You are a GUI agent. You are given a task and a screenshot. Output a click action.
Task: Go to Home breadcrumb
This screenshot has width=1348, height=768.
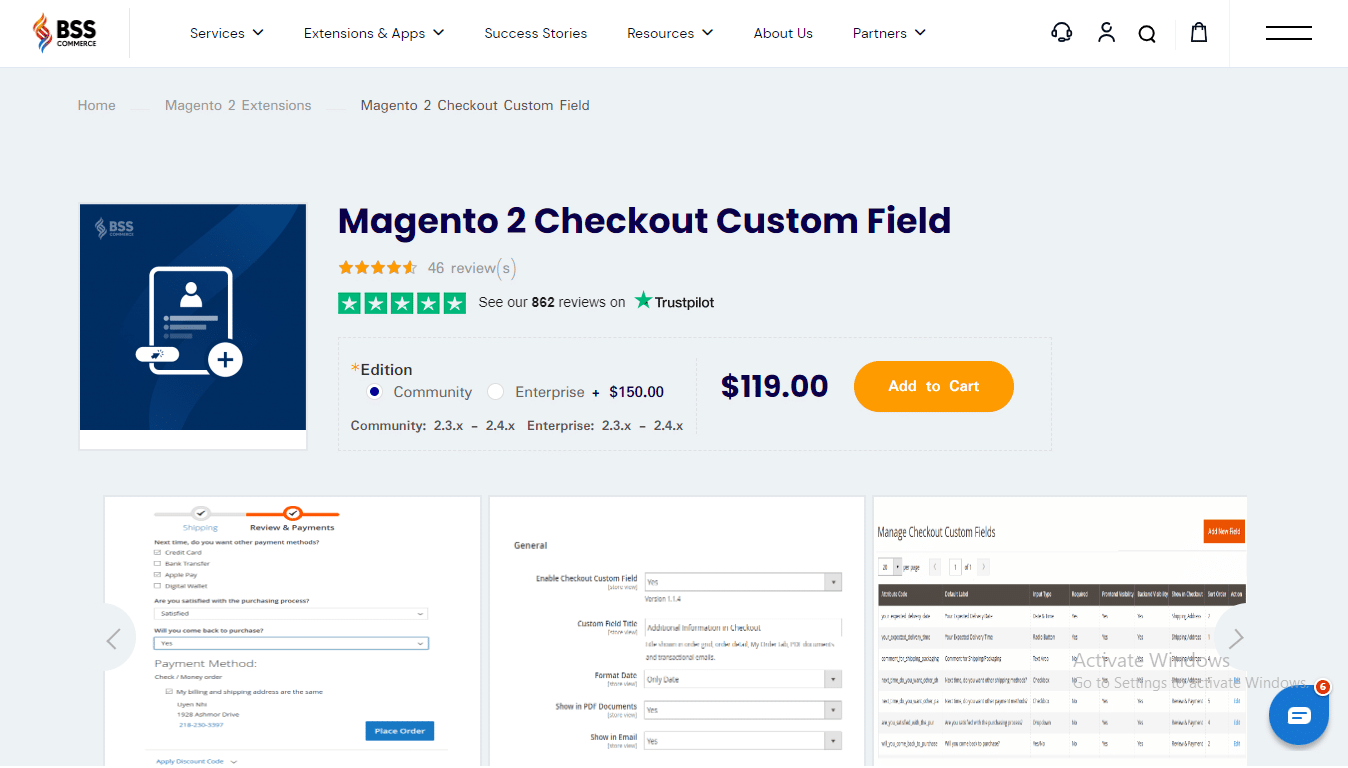(x=97, y=105)
